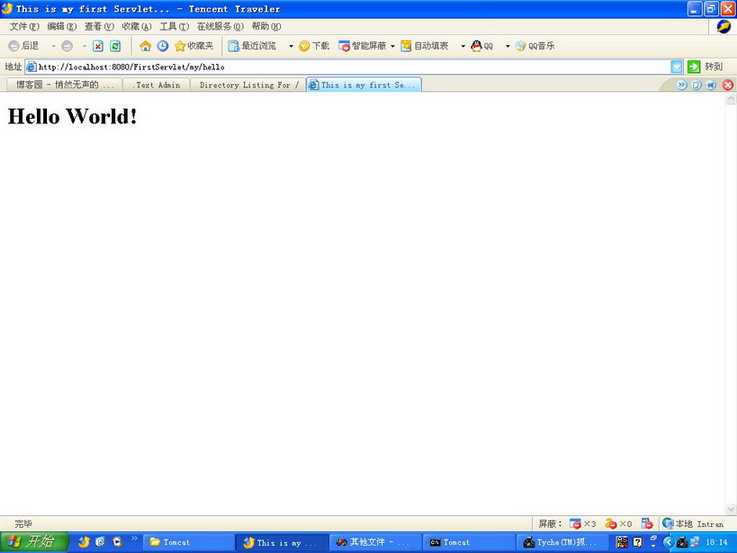Open the View (查看) menu
737x553 pixels.
click(x=99, y=26)
